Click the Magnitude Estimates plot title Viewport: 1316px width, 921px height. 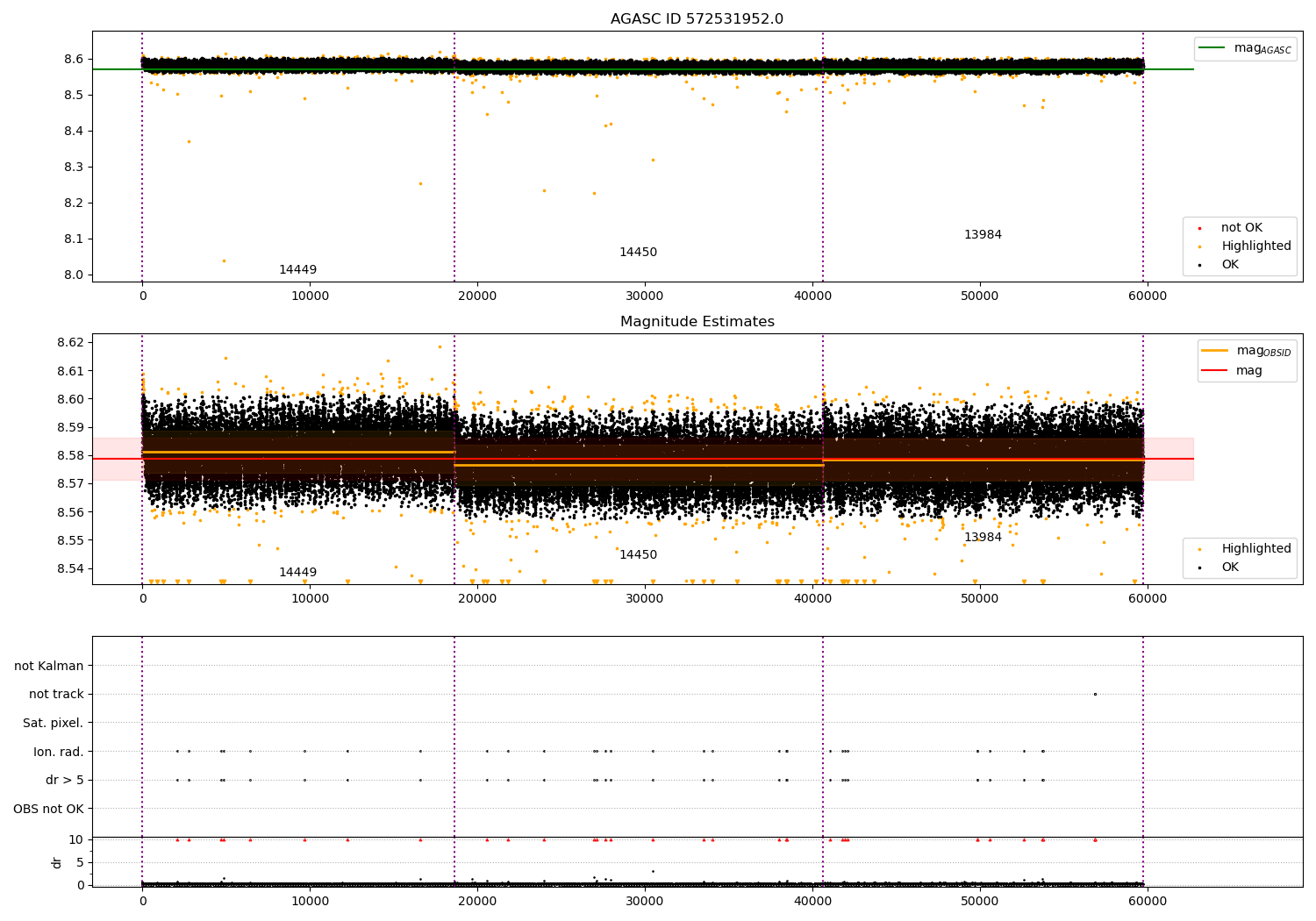pyautogui.click(x=697, y=322)
